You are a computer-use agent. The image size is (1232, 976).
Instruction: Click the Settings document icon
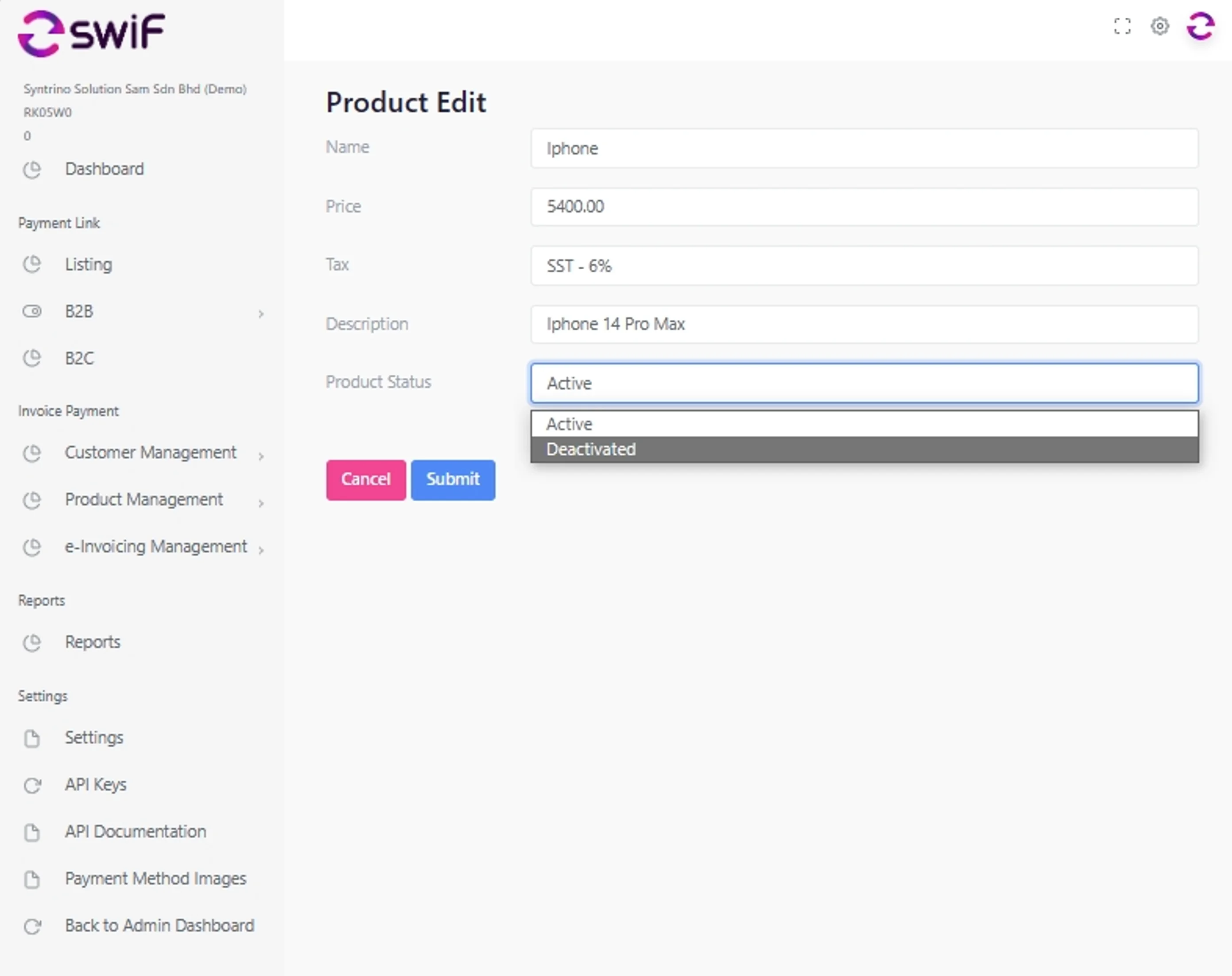click(x=32, y=738)
